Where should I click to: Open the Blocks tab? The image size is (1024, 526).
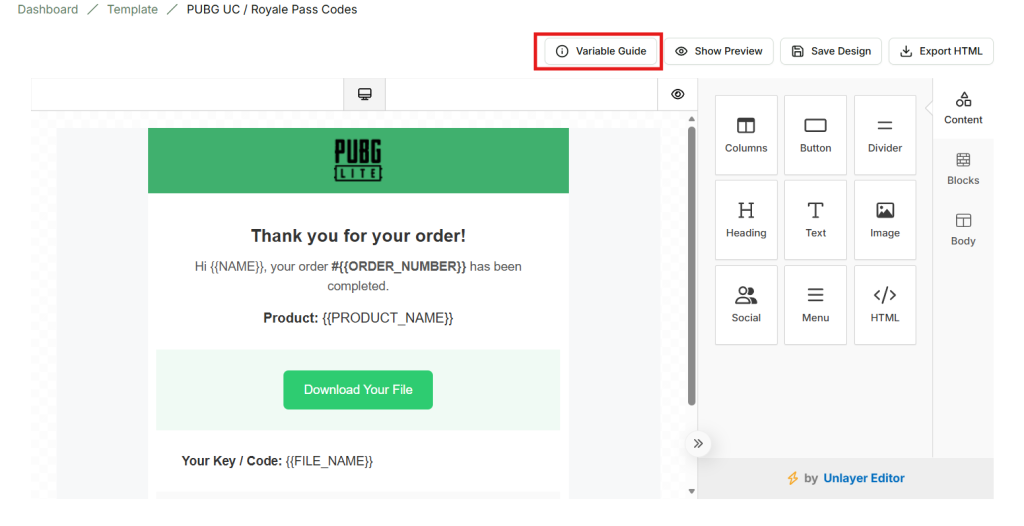(x=963, y=169)
